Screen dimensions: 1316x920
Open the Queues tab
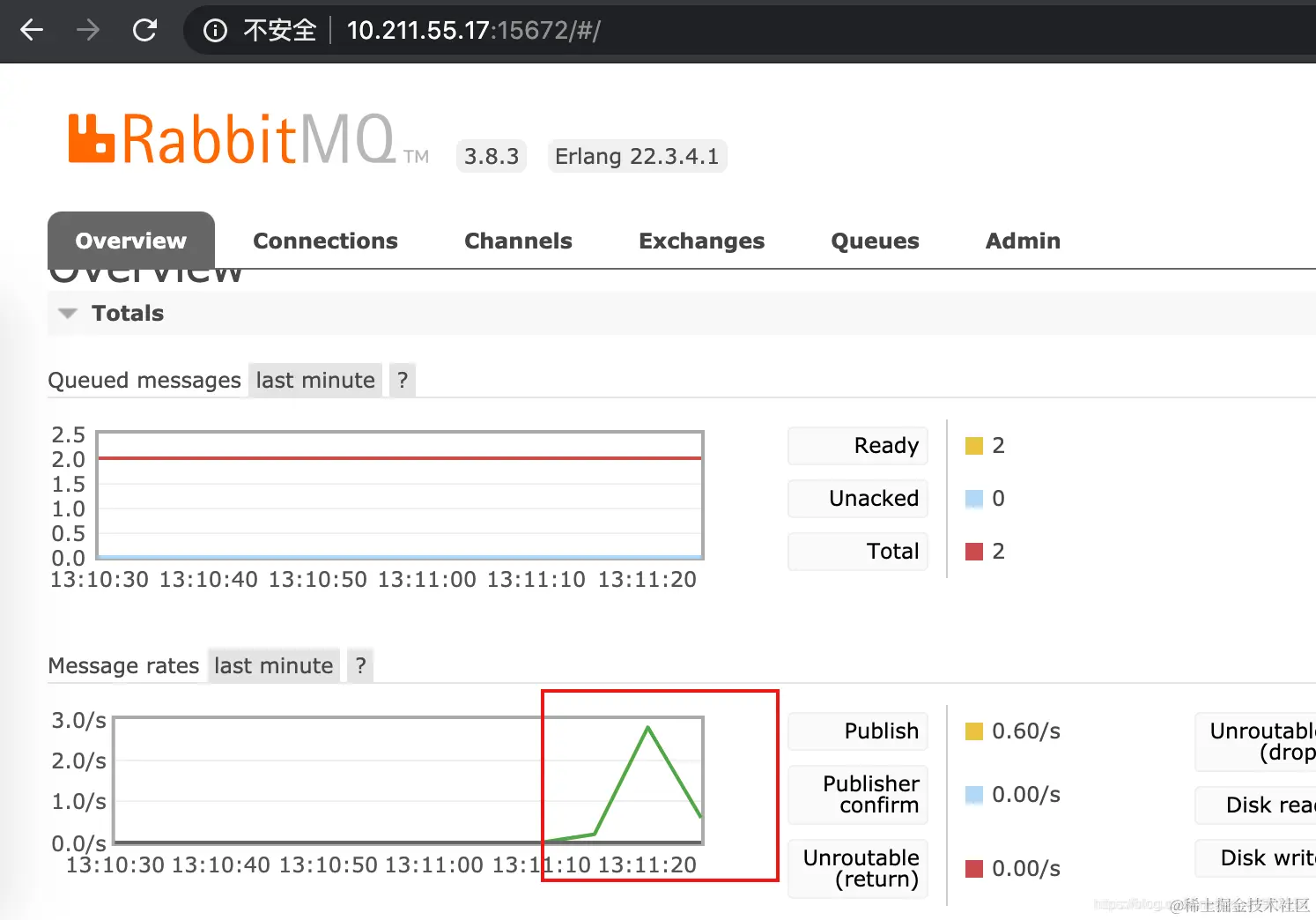(875, 241)
